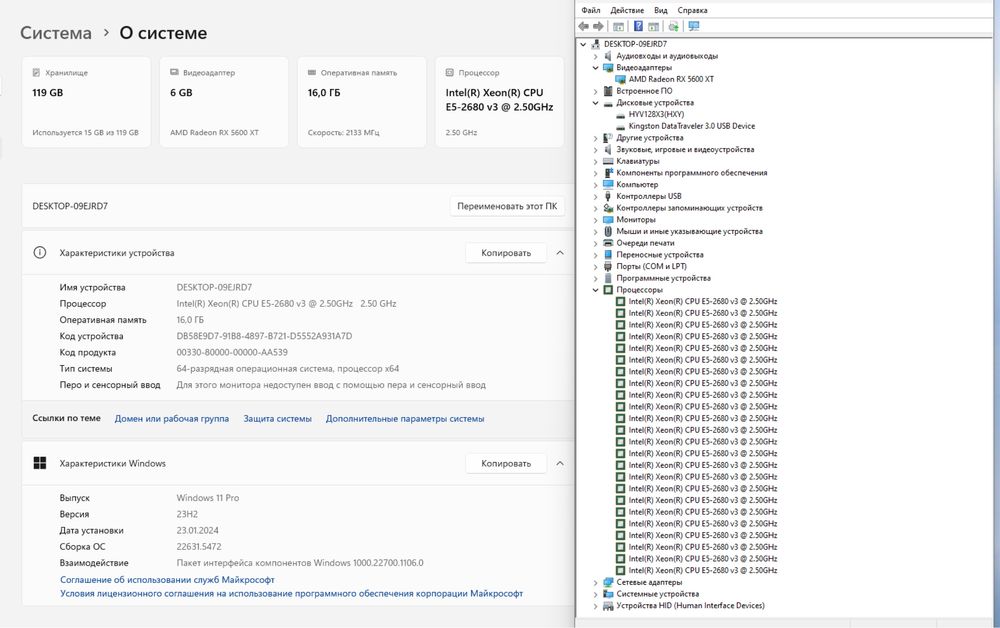Image resolution: width=1000 pixels, height=628 pixels.
Task: Click the keyboard icon of Клавиатуры
Action: 608,161
